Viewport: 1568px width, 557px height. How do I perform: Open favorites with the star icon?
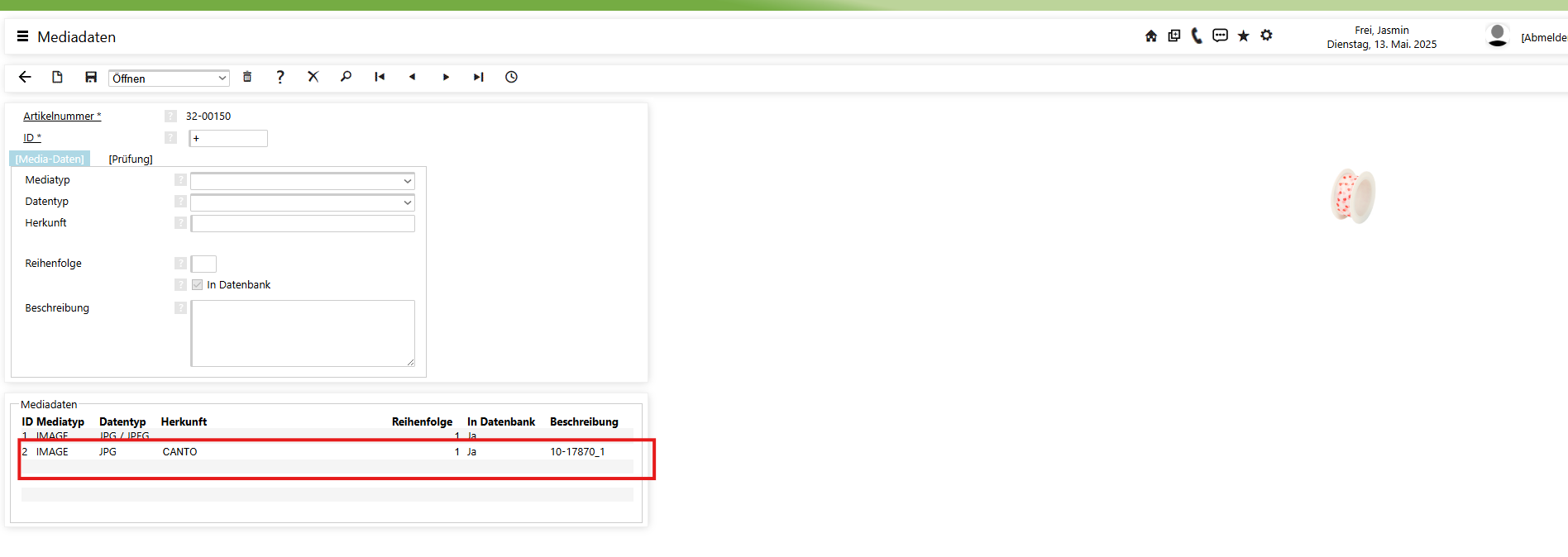(1243, 36)
